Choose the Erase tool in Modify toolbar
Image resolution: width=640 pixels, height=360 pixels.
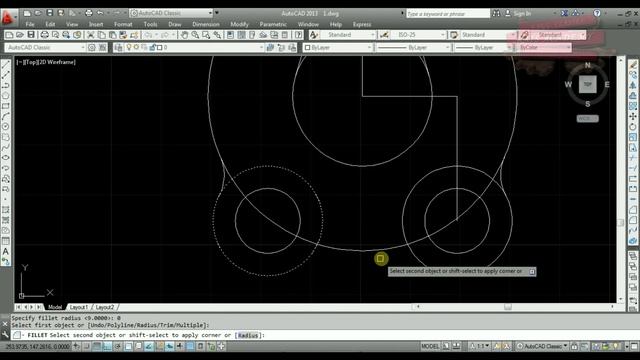click(x=633, y=64)
